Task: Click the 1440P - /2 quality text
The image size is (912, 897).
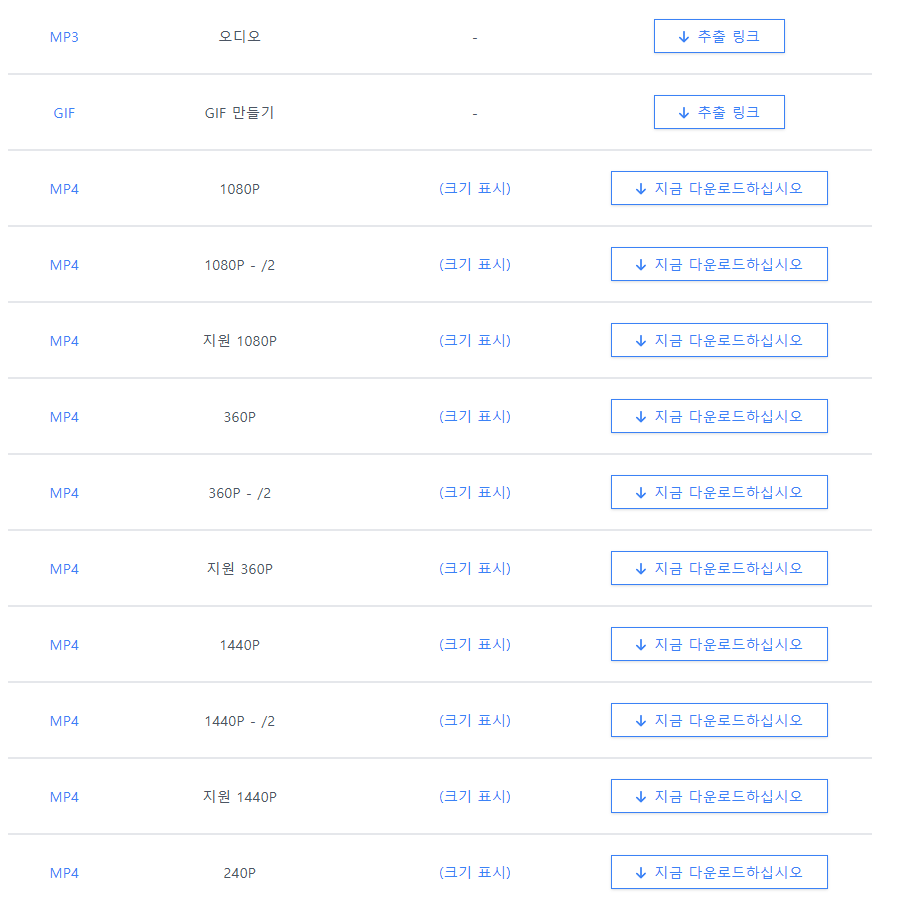Action: click(x=239, y=721)
